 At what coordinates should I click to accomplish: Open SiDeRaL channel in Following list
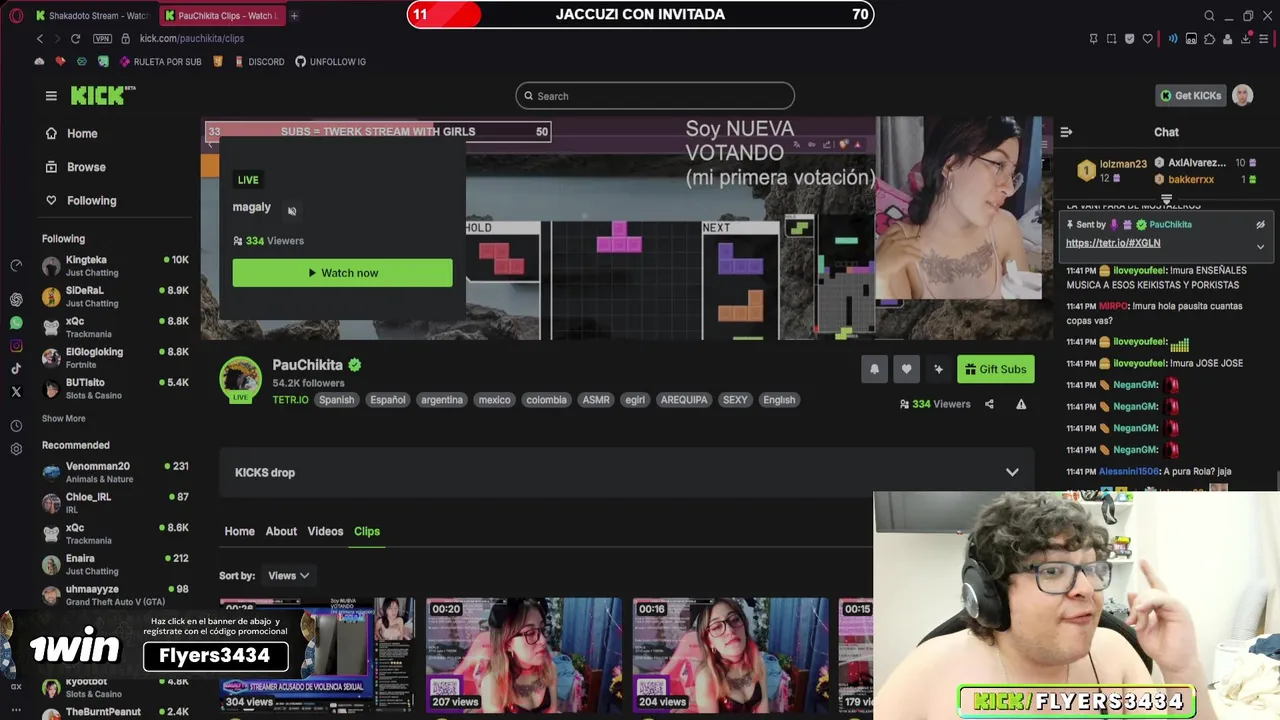(115, 296)
